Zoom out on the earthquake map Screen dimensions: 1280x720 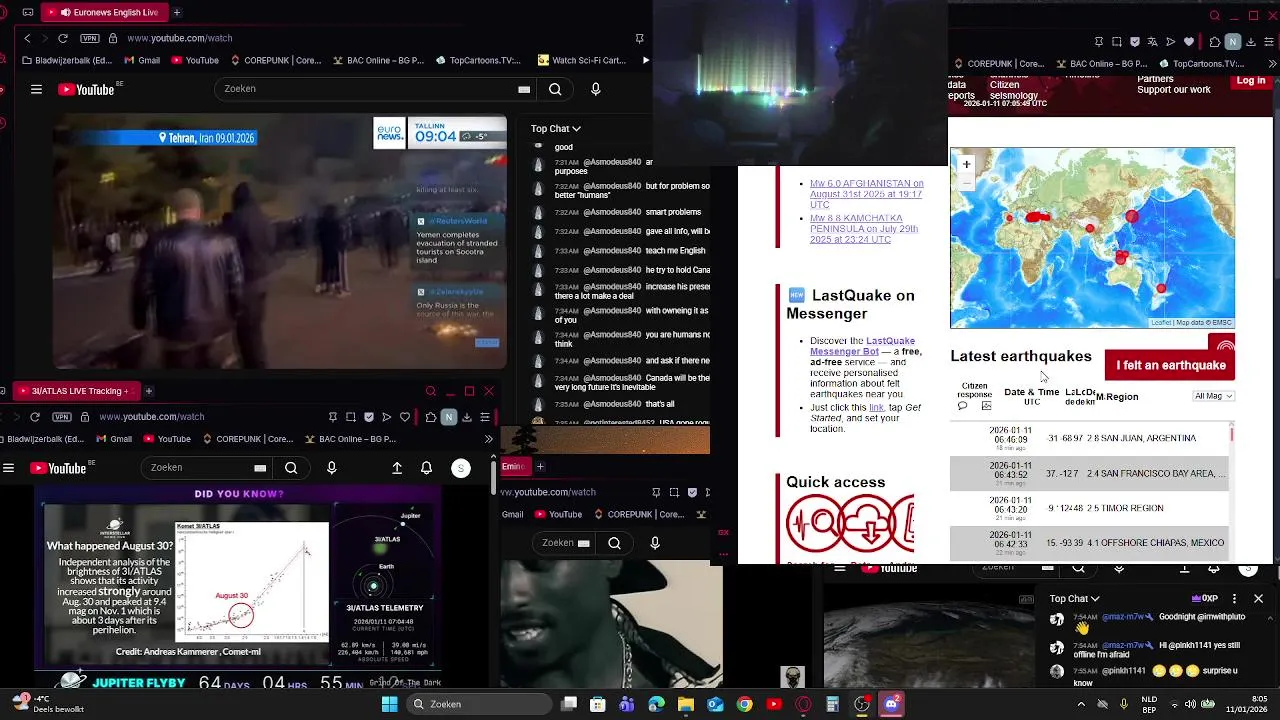966,181
